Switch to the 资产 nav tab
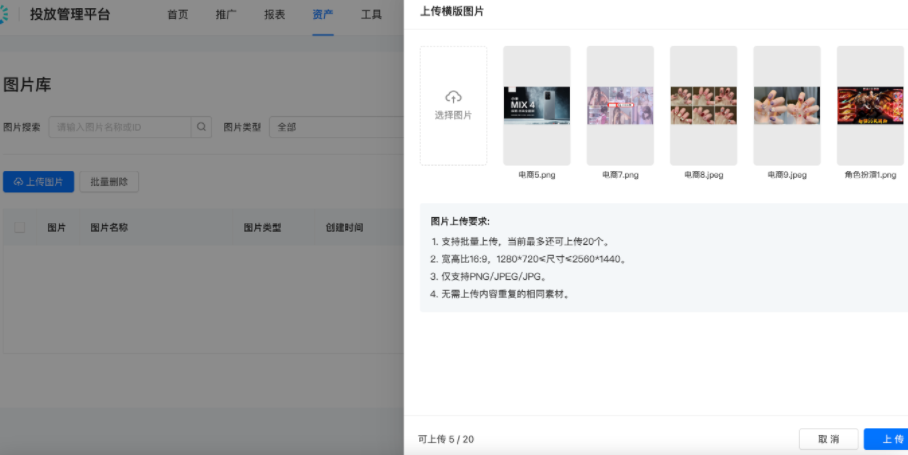Screen dimensions: 908x455 pos(323,14)
